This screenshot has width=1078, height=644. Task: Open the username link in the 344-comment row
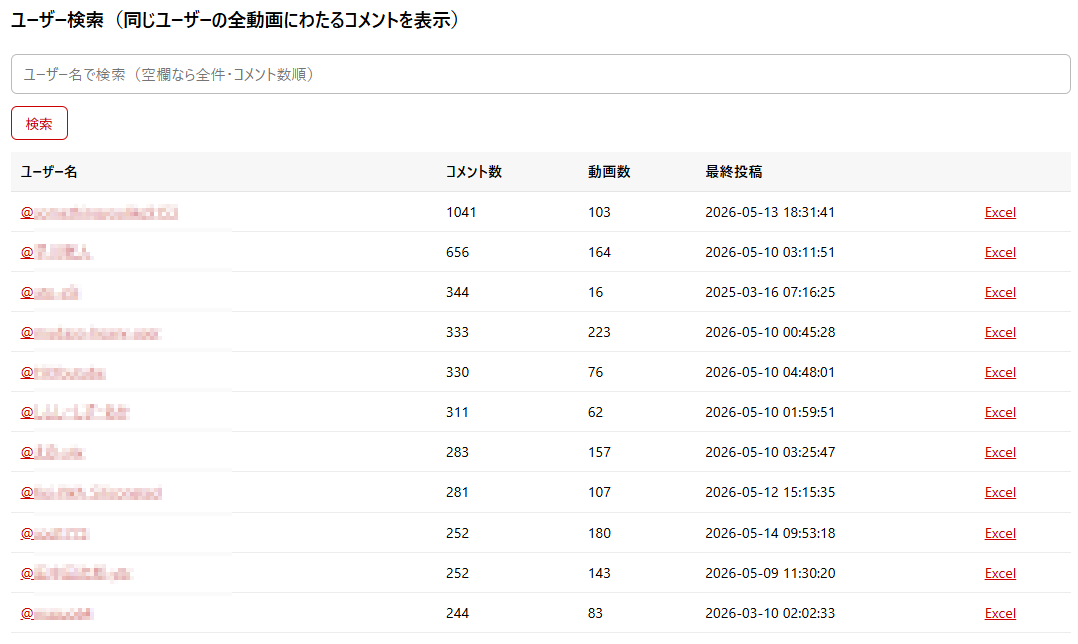50,293
